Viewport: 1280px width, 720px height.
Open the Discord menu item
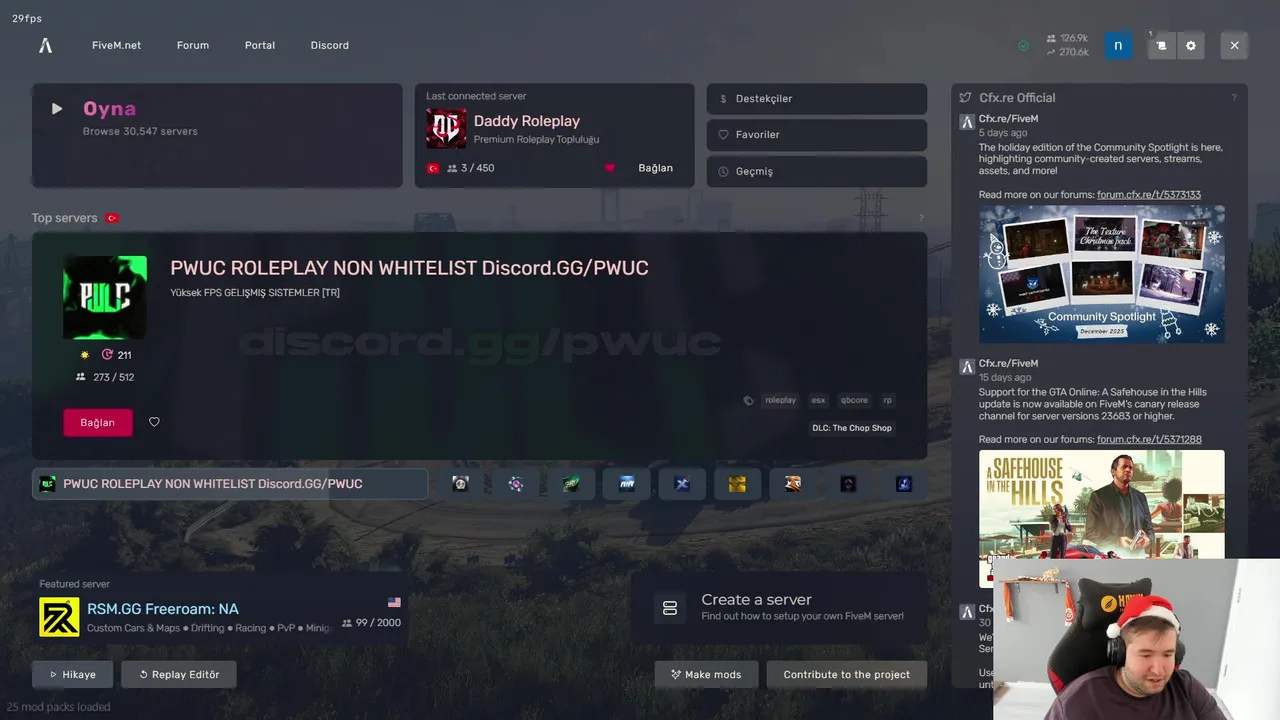point(330,45)
